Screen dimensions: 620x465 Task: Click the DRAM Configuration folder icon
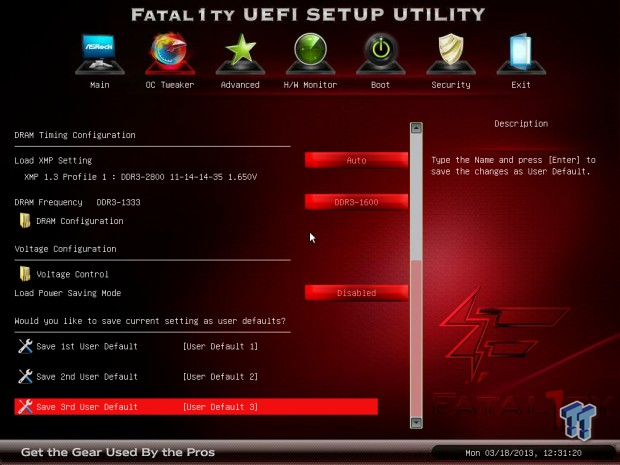[x=25, y=221]
